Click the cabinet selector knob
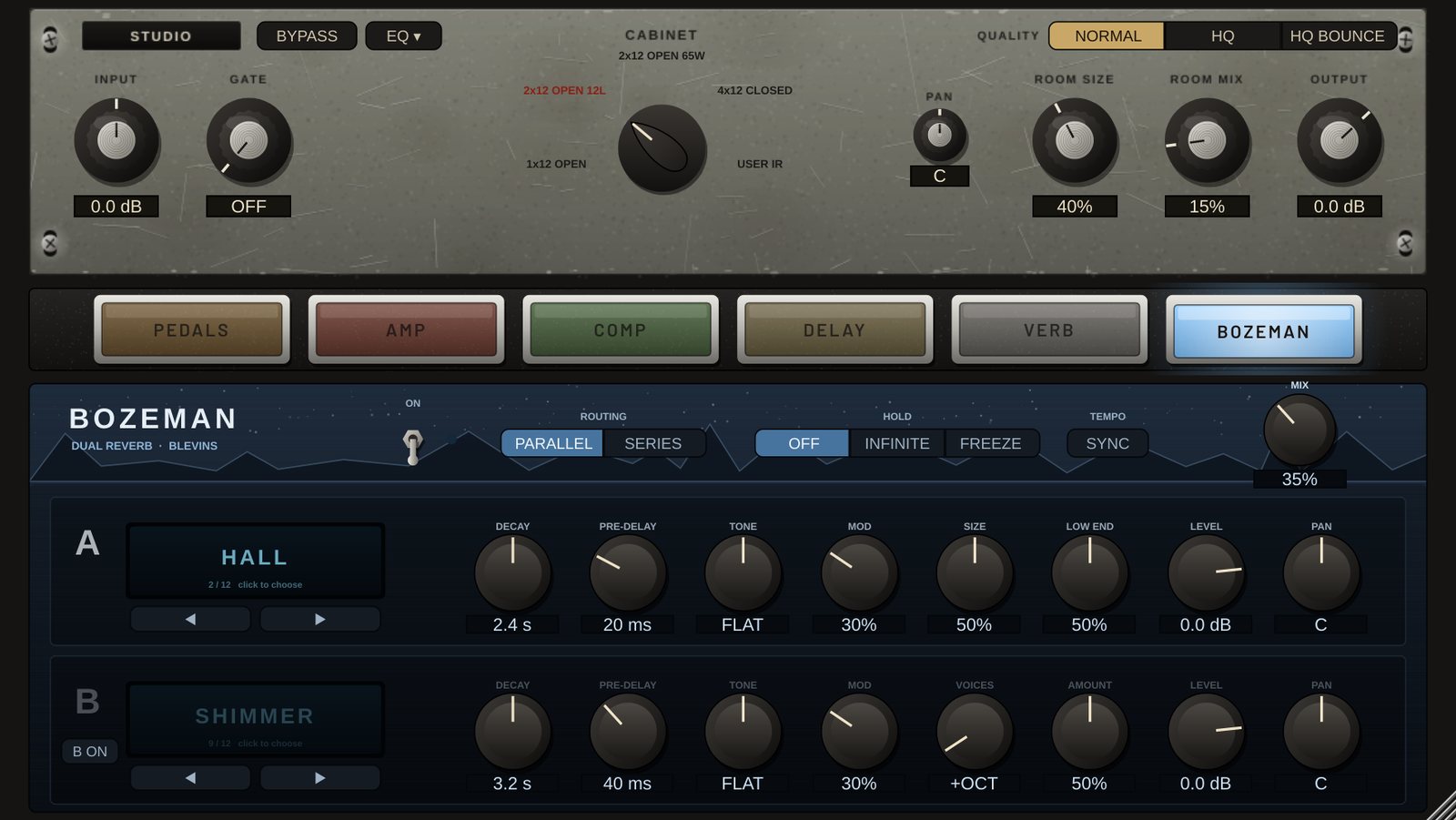The height and width of the screenshot is (820, 1456). (x=662, y=148)
